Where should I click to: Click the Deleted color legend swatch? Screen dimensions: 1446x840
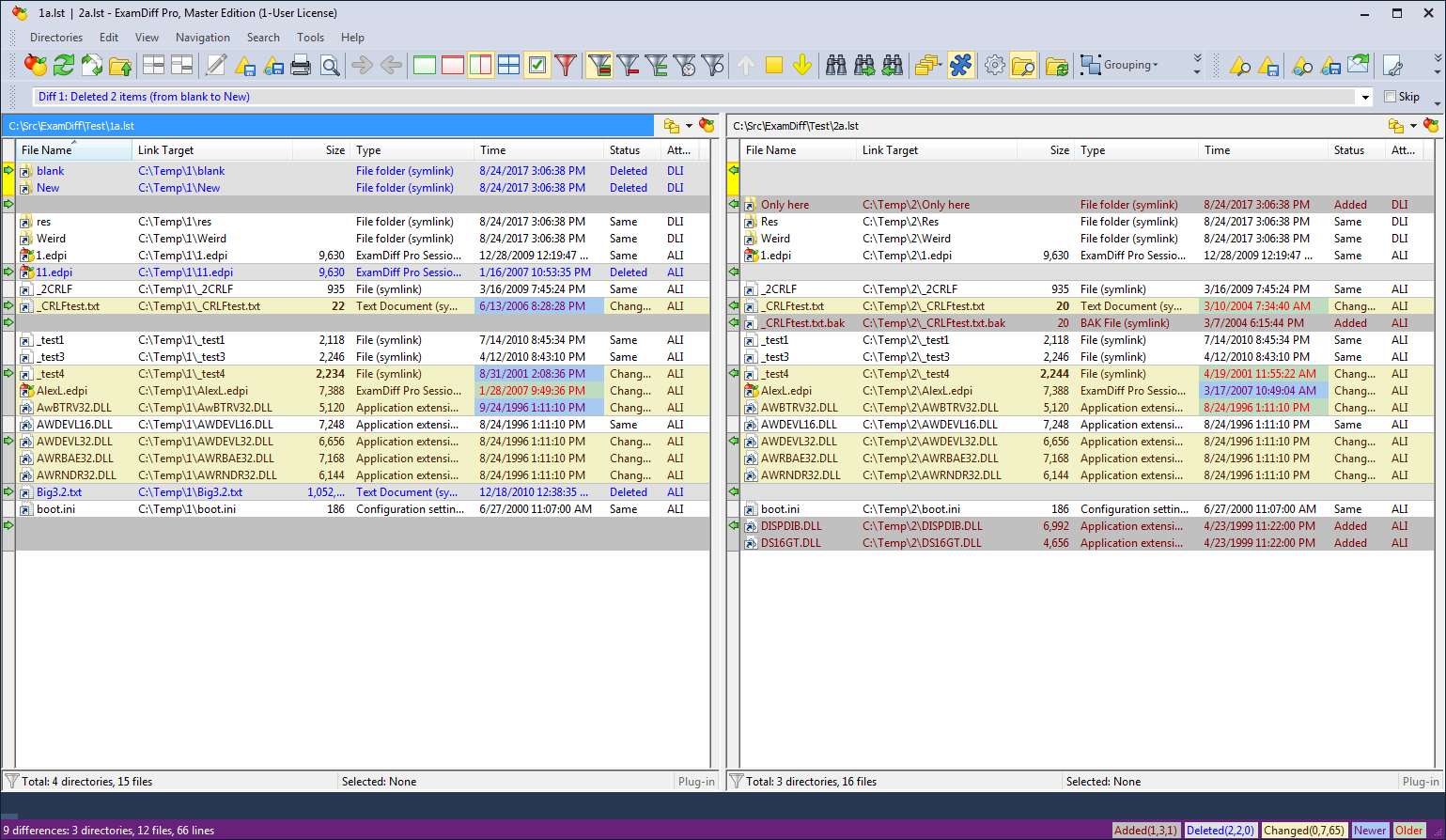pyautogui.click(x=1220, y=831)
